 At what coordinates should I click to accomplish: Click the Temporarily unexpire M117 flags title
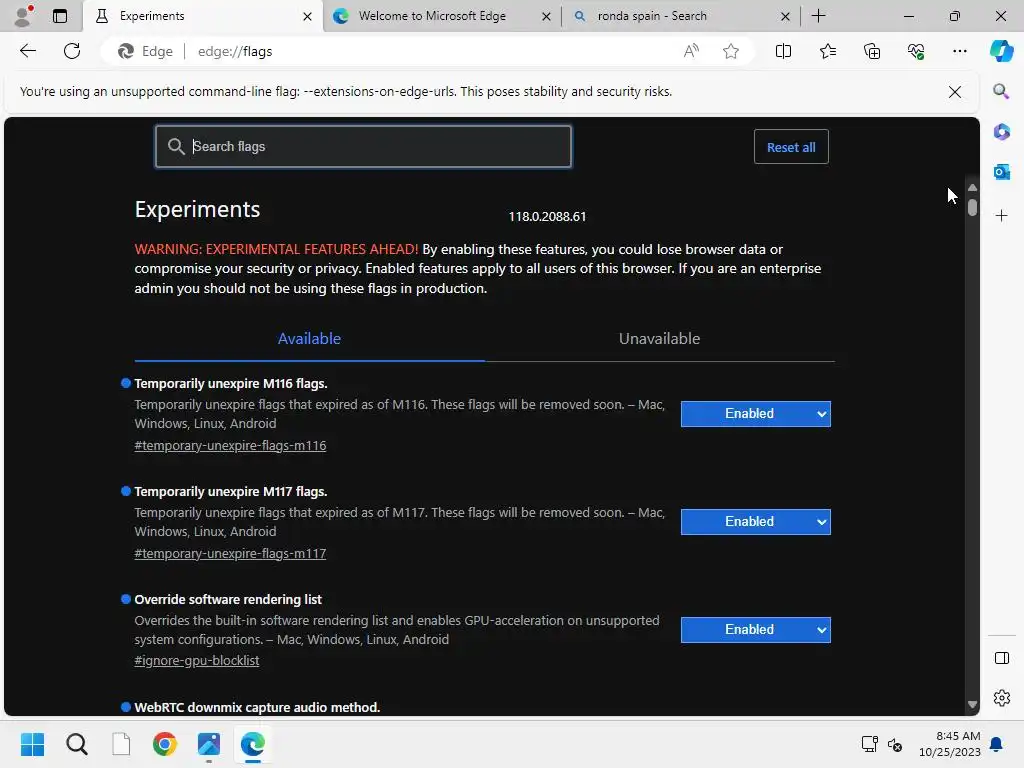(231, 491)
